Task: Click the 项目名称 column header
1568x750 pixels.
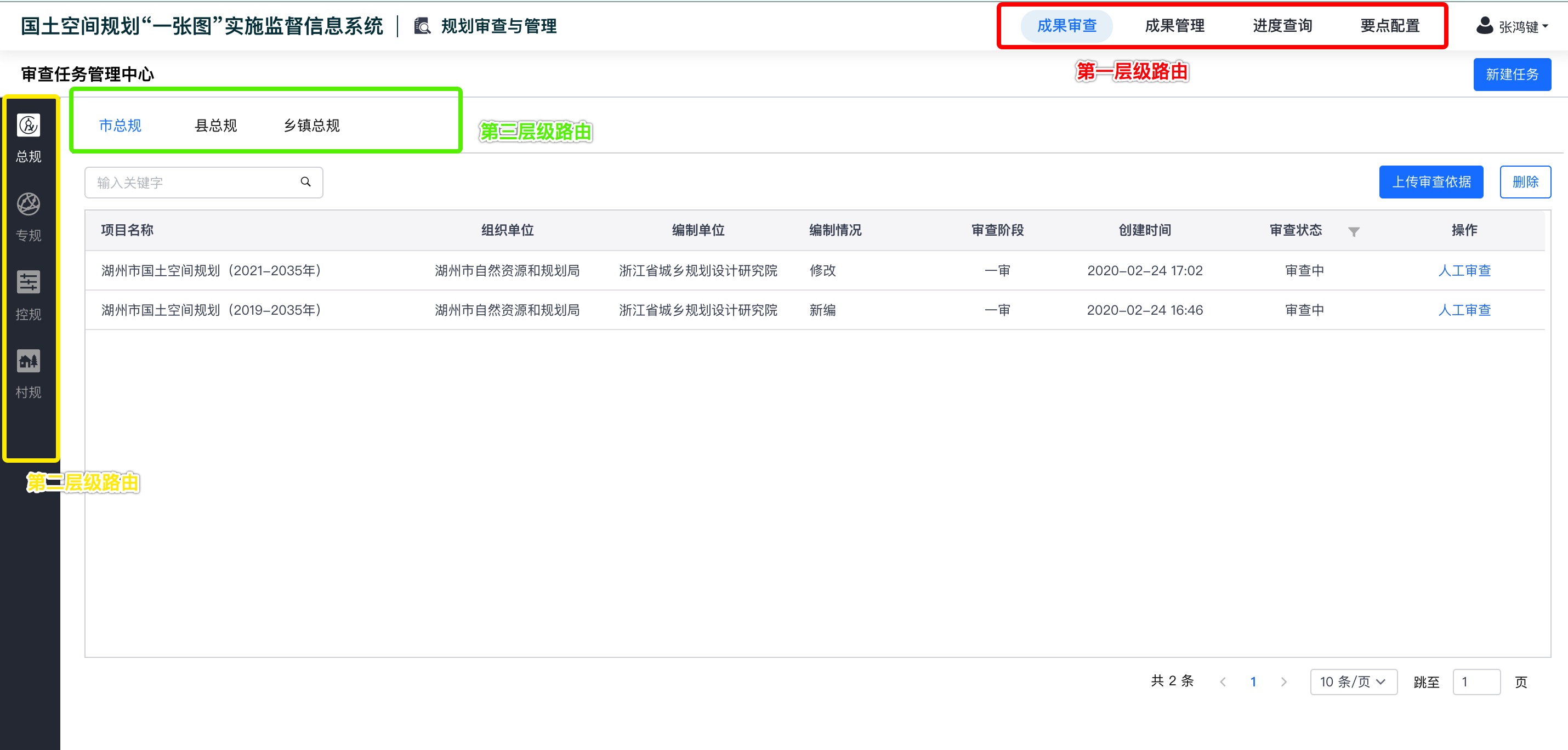Action: 127,230
